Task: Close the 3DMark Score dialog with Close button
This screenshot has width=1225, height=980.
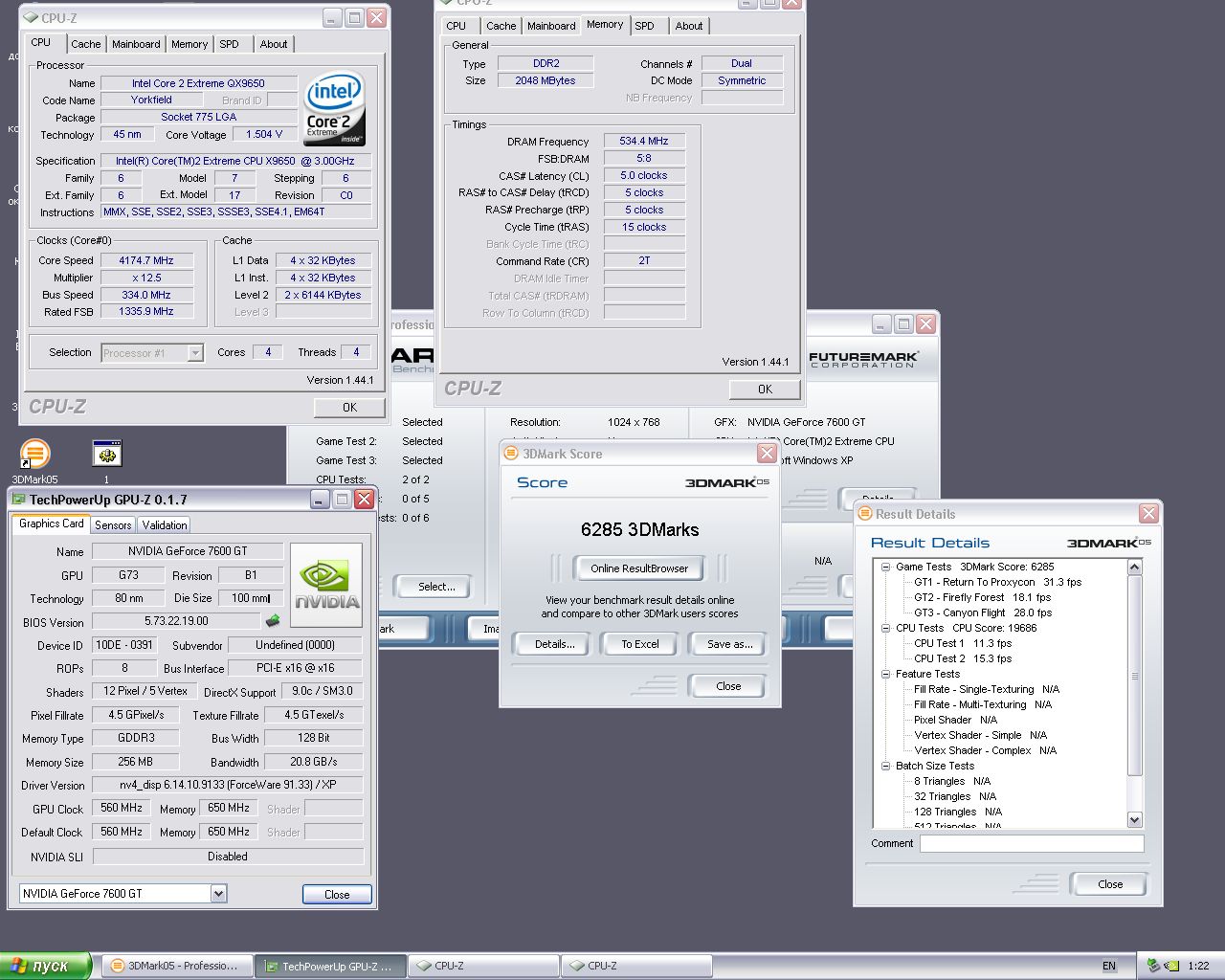Action: [728, 686]
